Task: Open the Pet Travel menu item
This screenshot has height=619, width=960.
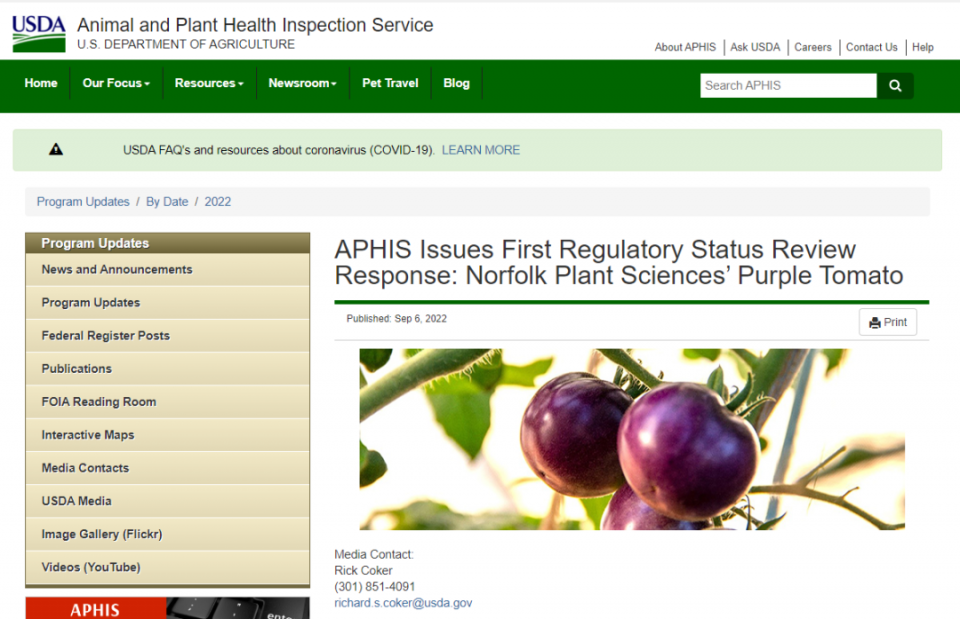Action: coord(390,84)
